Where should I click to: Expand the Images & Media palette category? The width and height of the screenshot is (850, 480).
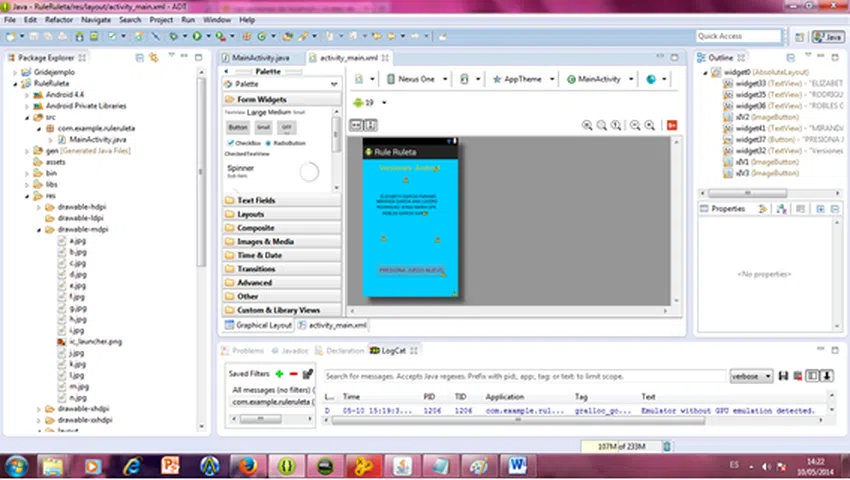[282, 241]
